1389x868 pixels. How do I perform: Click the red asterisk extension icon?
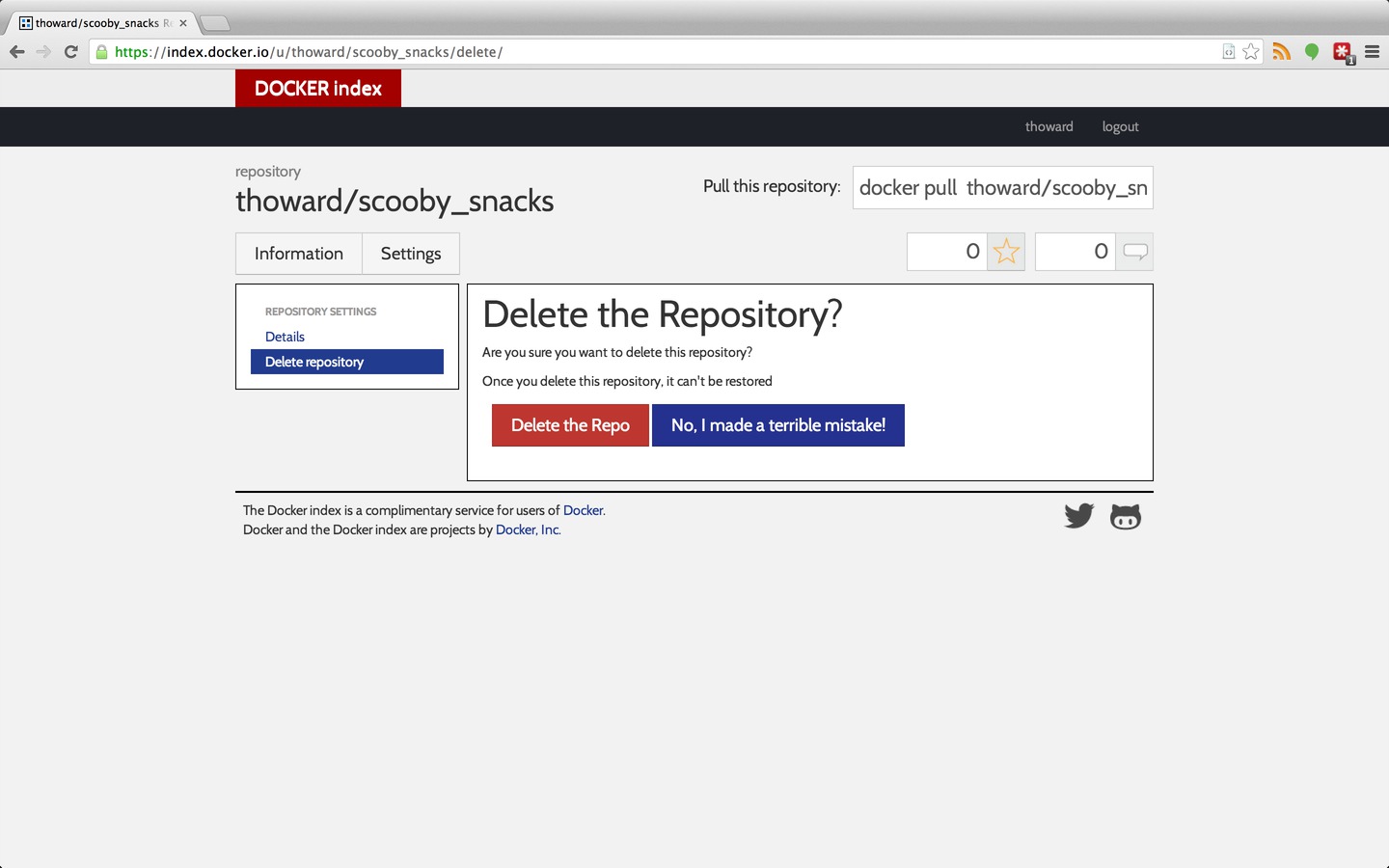(x=1343, y=53)
